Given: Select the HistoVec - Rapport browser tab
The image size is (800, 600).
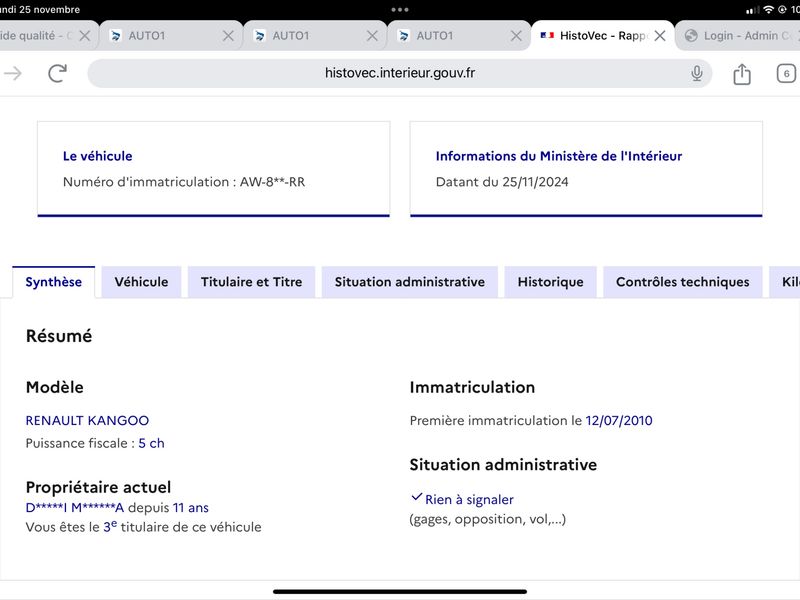Looking at the screenshot, I should 603,36.
